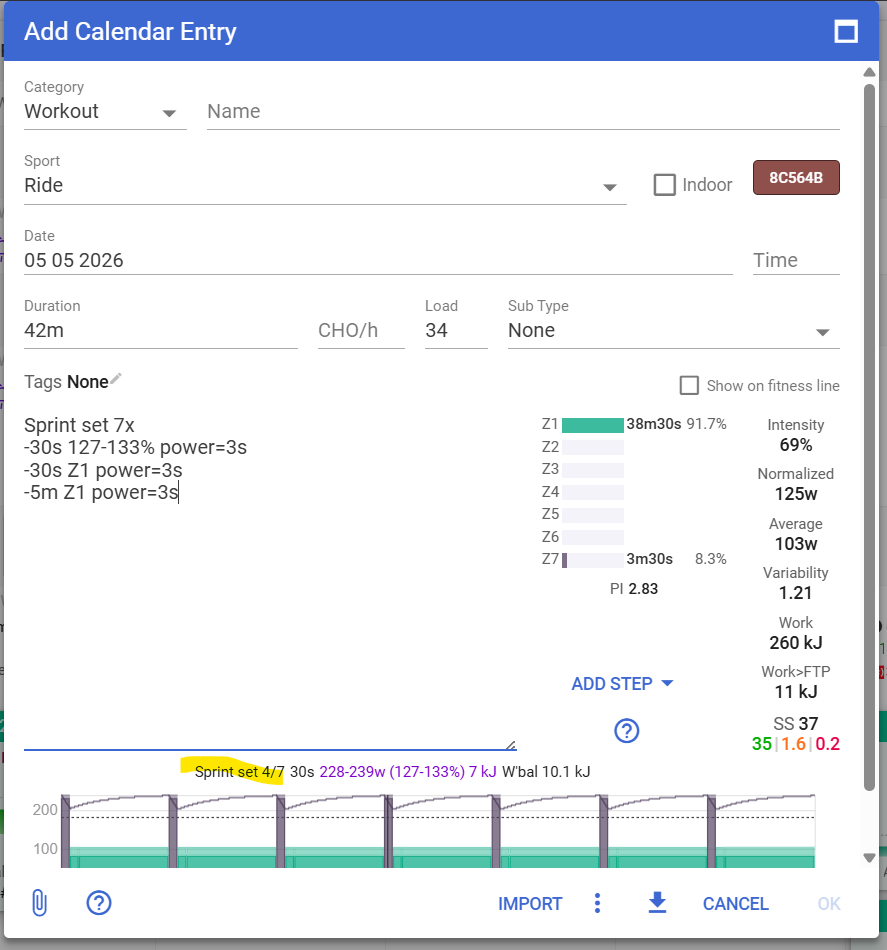Viewport: 887px width, 950px height.
Task: Click the Duration field showing 42m
Action: [x=161, y=331]
